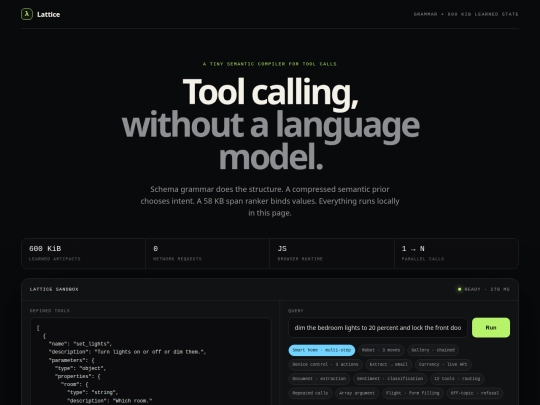This screenshot has width=540, height=405.
Task: Select 'Document · extraction' preset chip
Action: point(319,379)
